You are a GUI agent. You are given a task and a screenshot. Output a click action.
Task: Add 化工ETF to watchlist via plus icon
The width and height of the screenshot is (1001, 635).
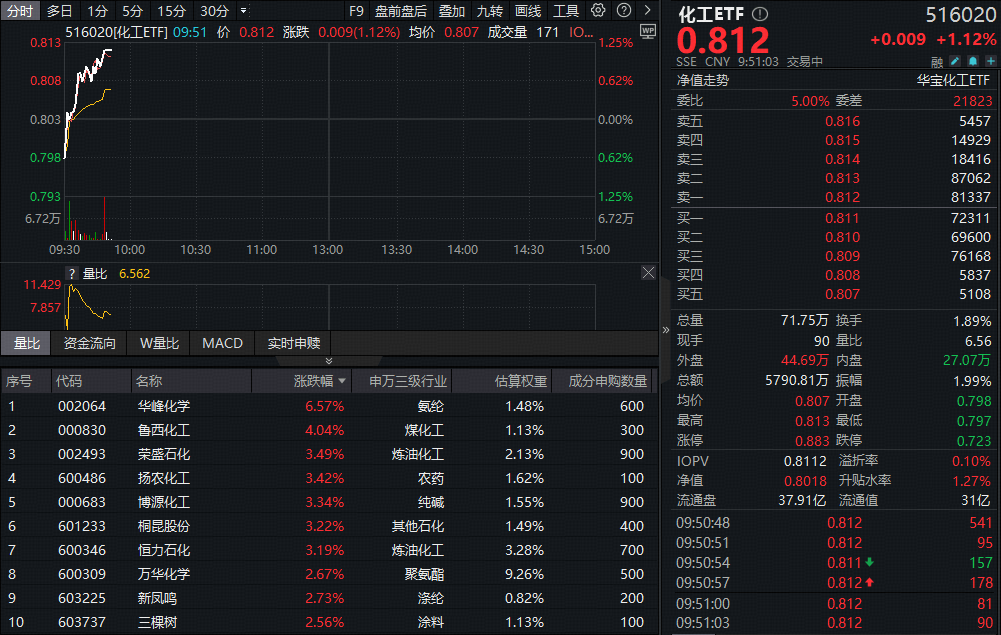point(992,61)
